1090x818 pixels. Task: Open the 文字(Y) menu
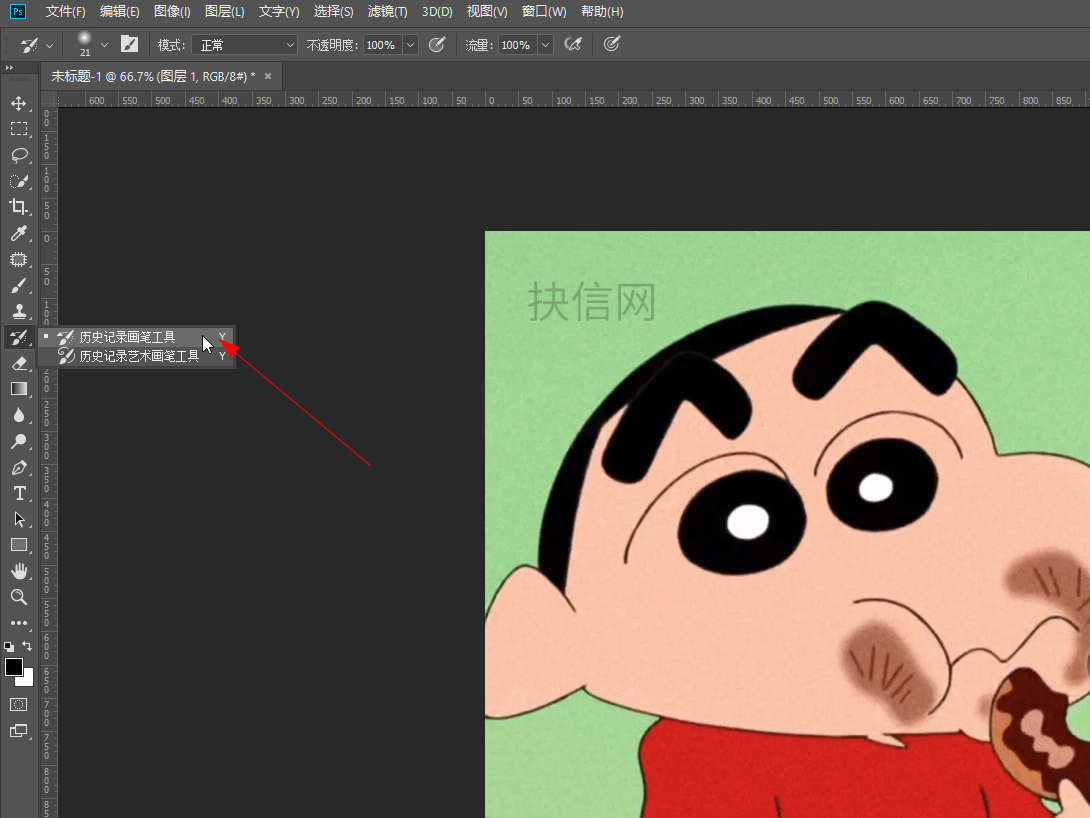pos(279,12)
